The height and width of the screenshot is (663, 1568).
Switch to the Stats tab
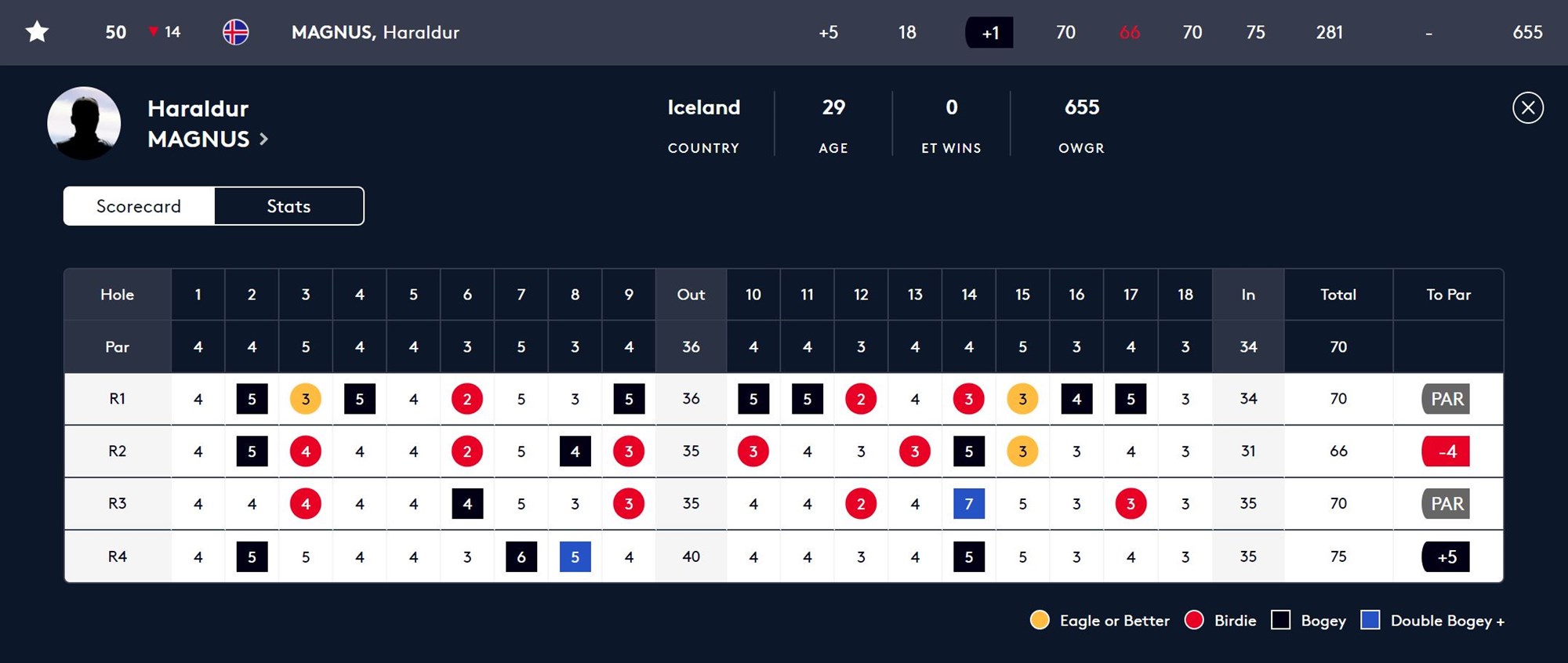[289, 206]
